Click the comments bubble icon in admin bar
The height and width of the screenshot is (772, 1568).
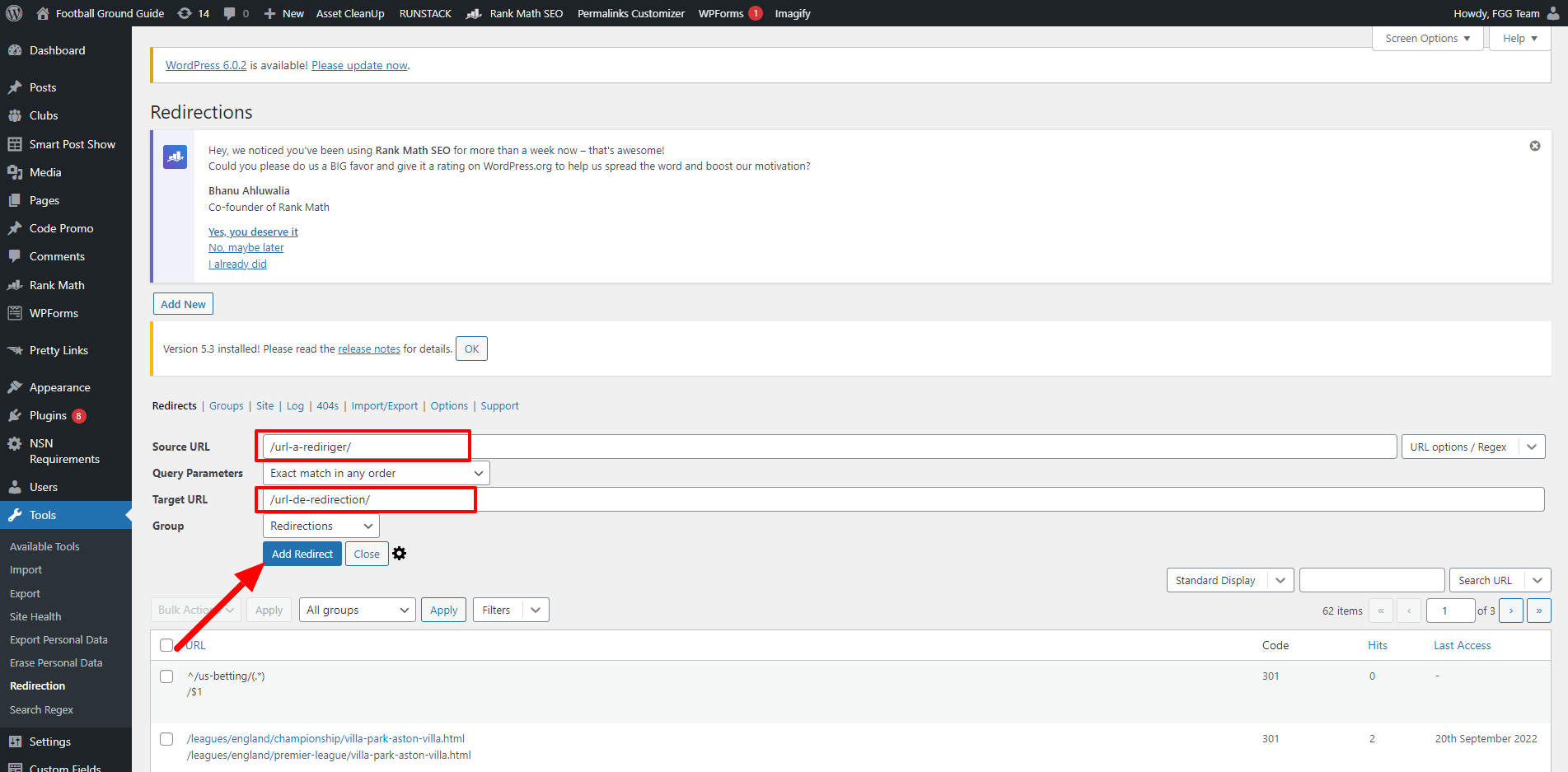[230, 13]
